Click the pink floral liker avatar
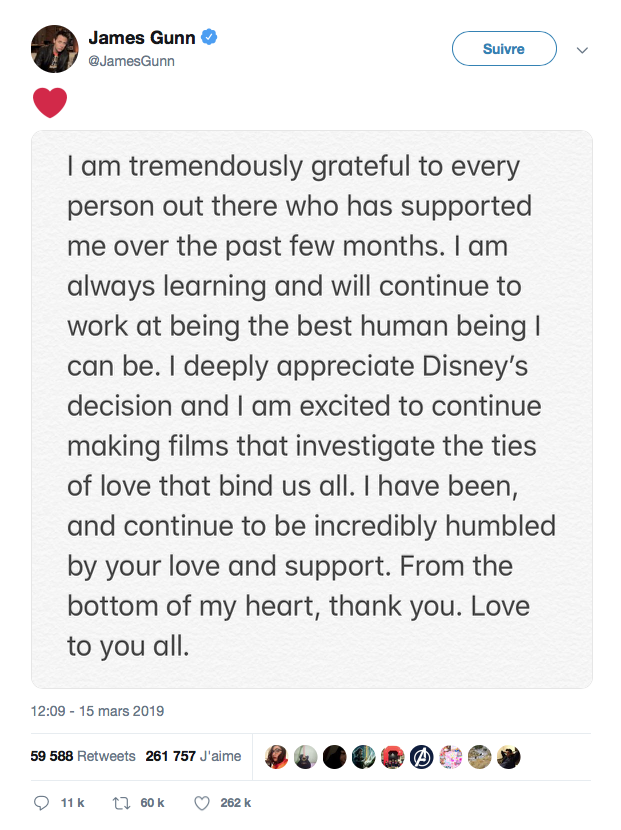 click(x=451, y=757)
